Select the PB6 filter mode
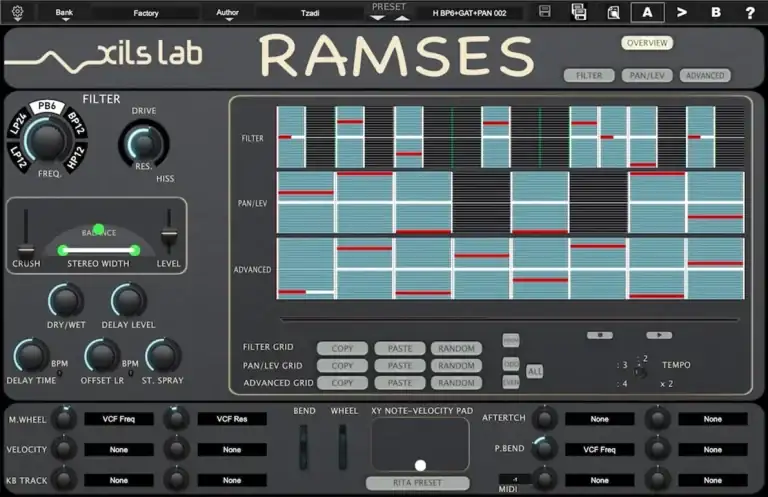Viewport: 768px width, 497px height. click(47, 106)
